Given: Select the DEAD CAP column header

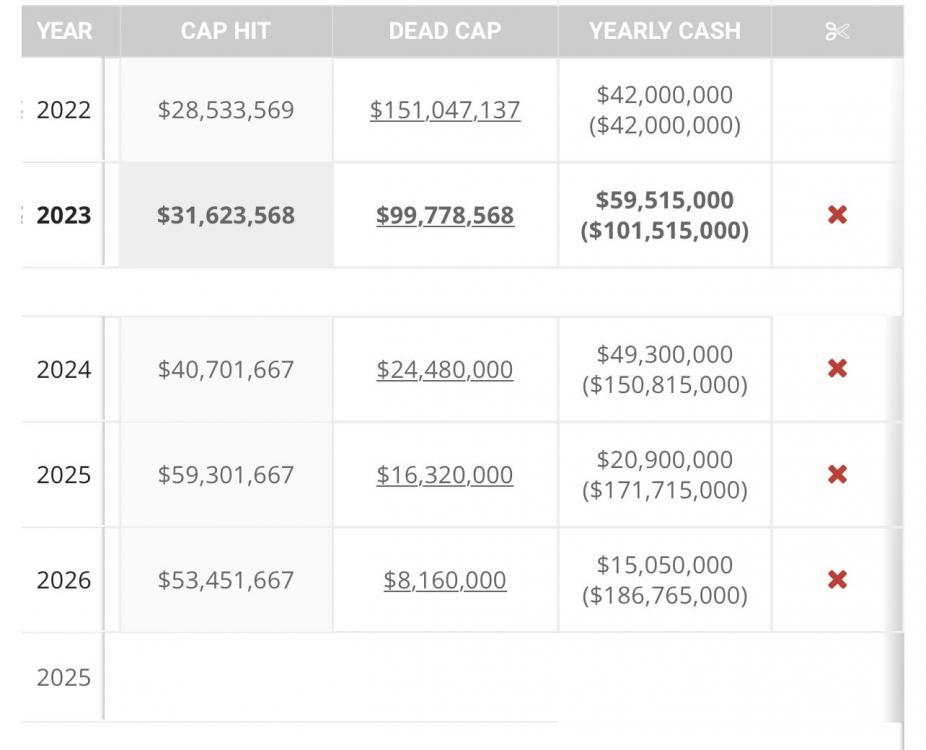Looking at the screenshot, I should click(445, 31).
